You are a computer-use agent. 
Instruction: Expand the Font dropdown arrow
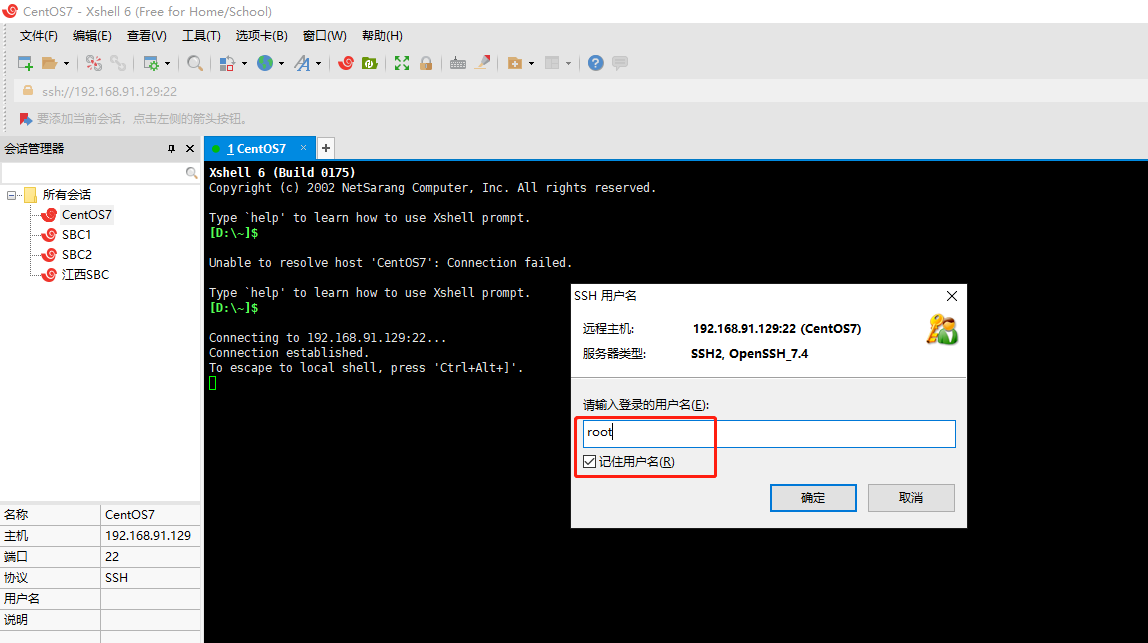(x=318, y=64)
